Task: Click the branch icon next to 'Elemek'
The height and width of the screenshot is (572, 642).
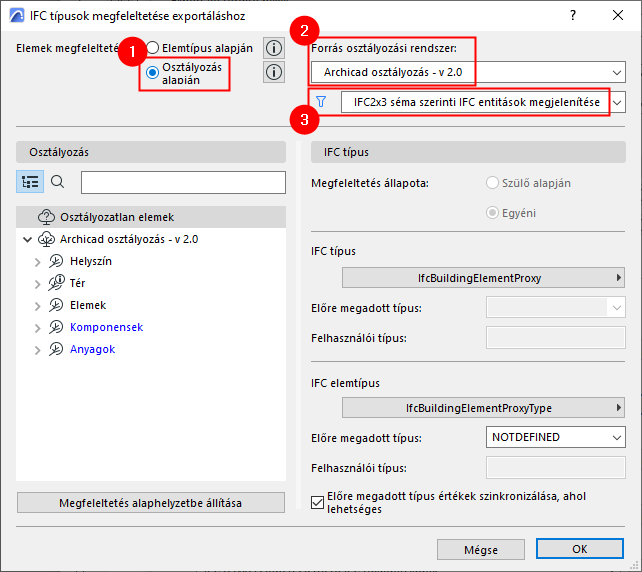Action: tap(56, 305)
